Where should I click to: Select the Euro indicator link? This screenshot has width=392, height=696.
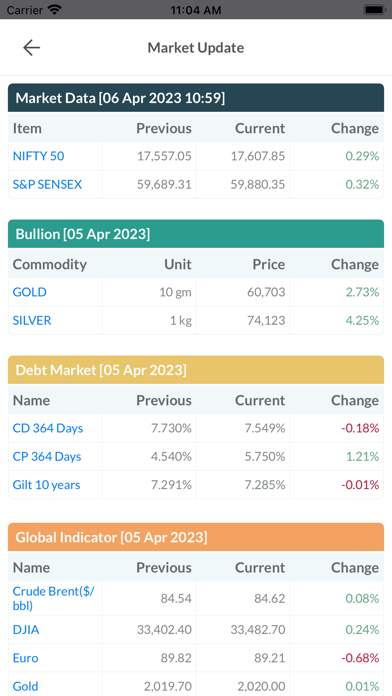(25, 658)
